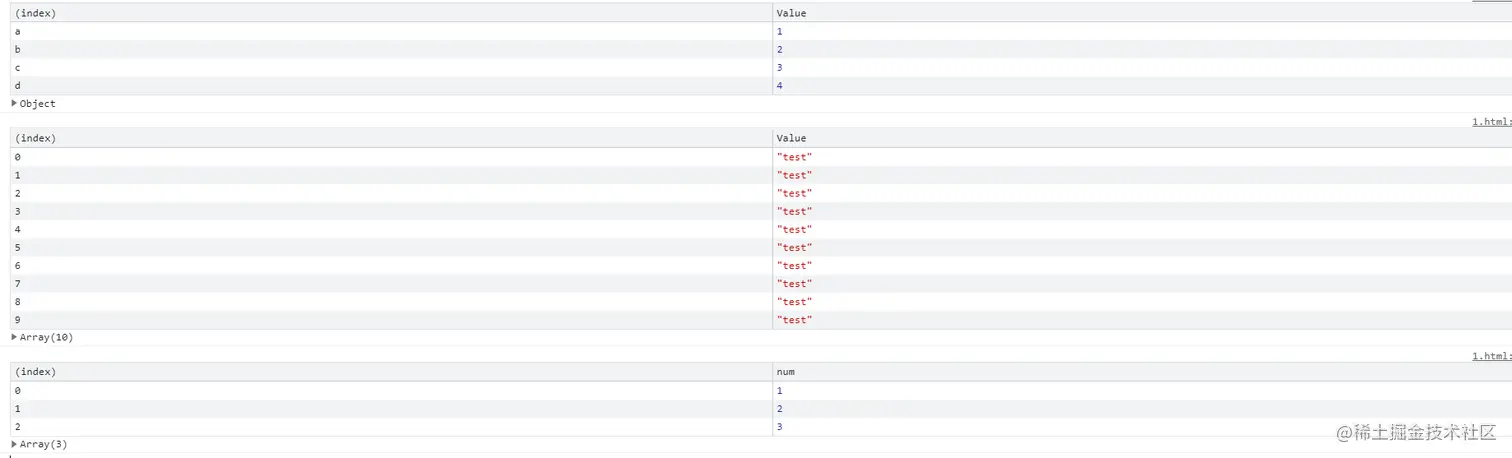The height and width of the screenshot is (458, 1512).
Task: Select index 9 in the test table
Action: [17, 320]
